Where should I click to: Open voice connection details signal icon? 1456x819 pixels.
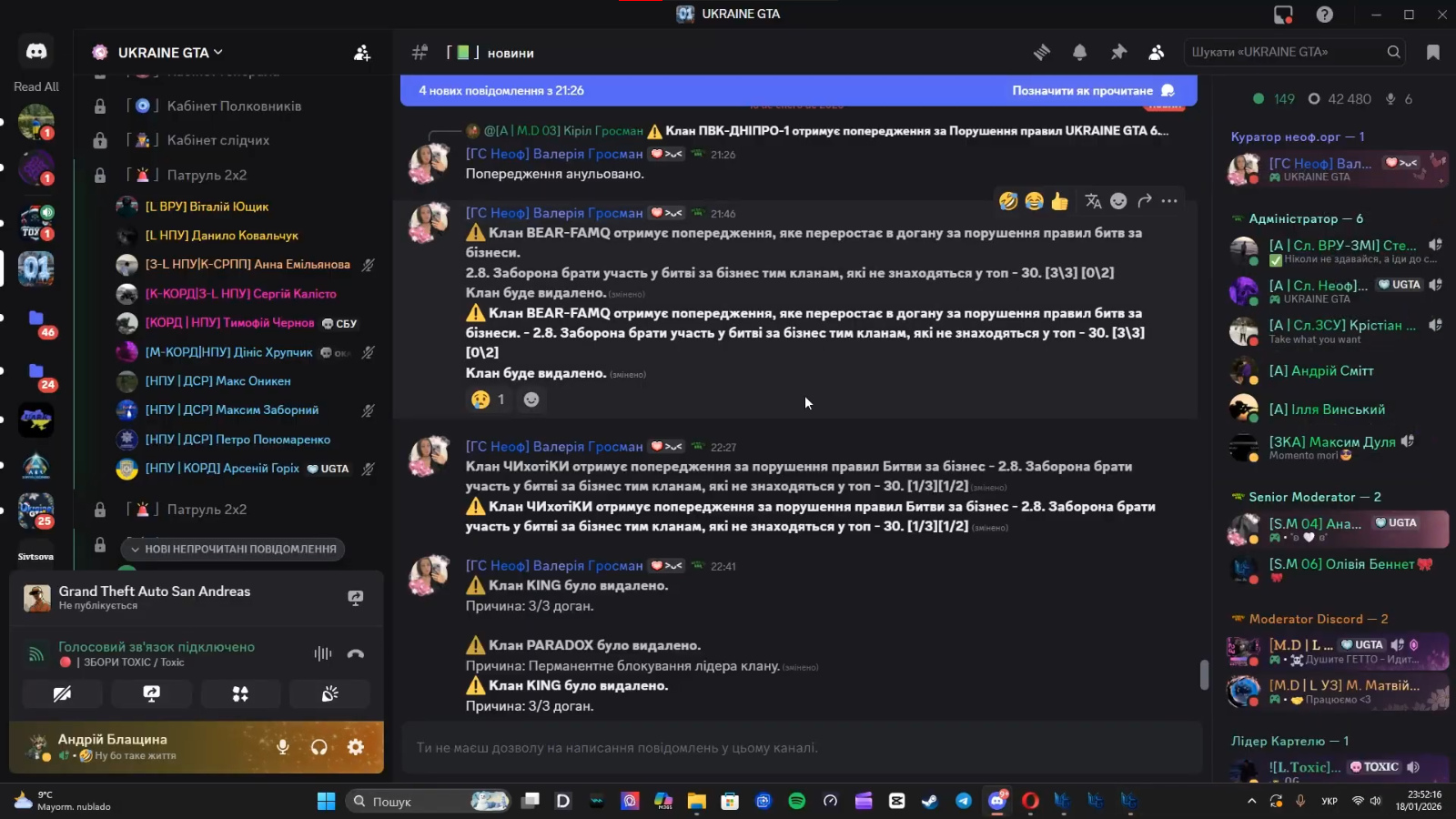(x=36, y=653)
